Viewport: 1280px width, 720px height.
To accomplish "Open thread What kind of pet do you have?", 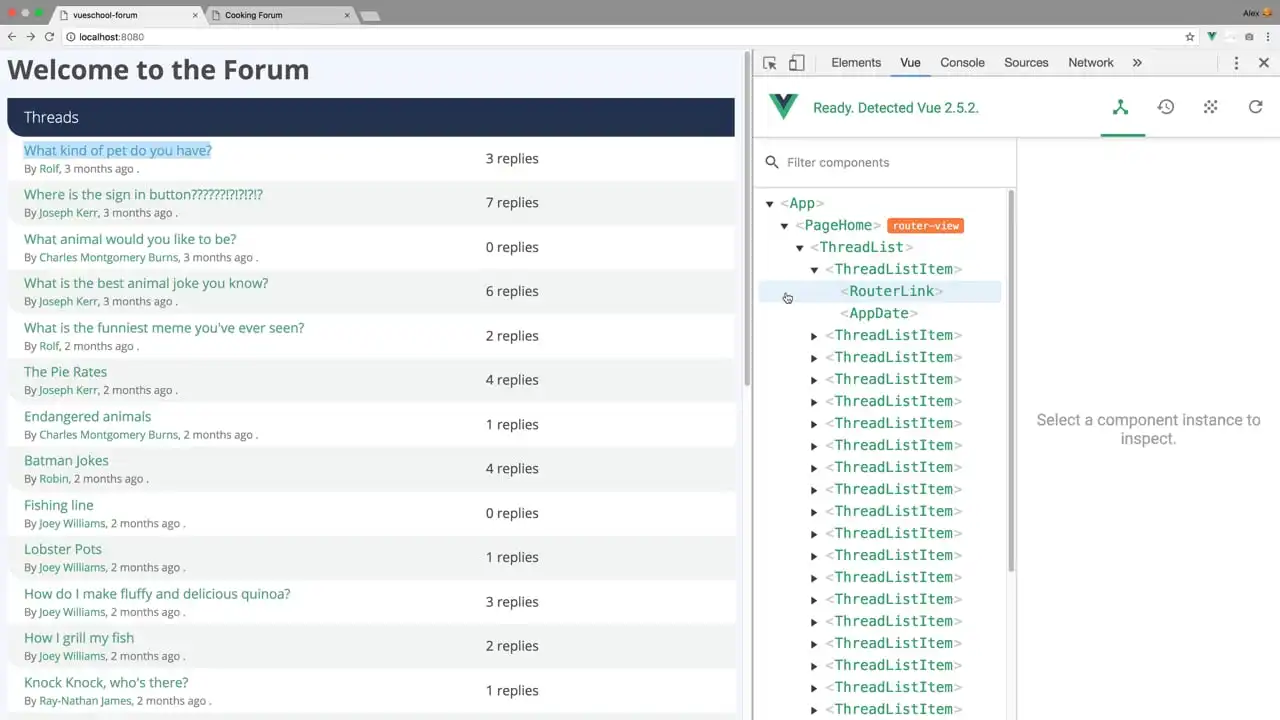I will (118, 150).
